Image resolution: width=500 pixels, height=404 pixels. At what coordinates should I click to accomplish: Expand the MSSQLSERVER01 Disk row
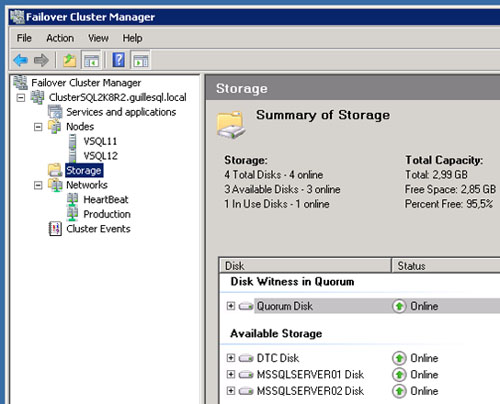[231, 374]
